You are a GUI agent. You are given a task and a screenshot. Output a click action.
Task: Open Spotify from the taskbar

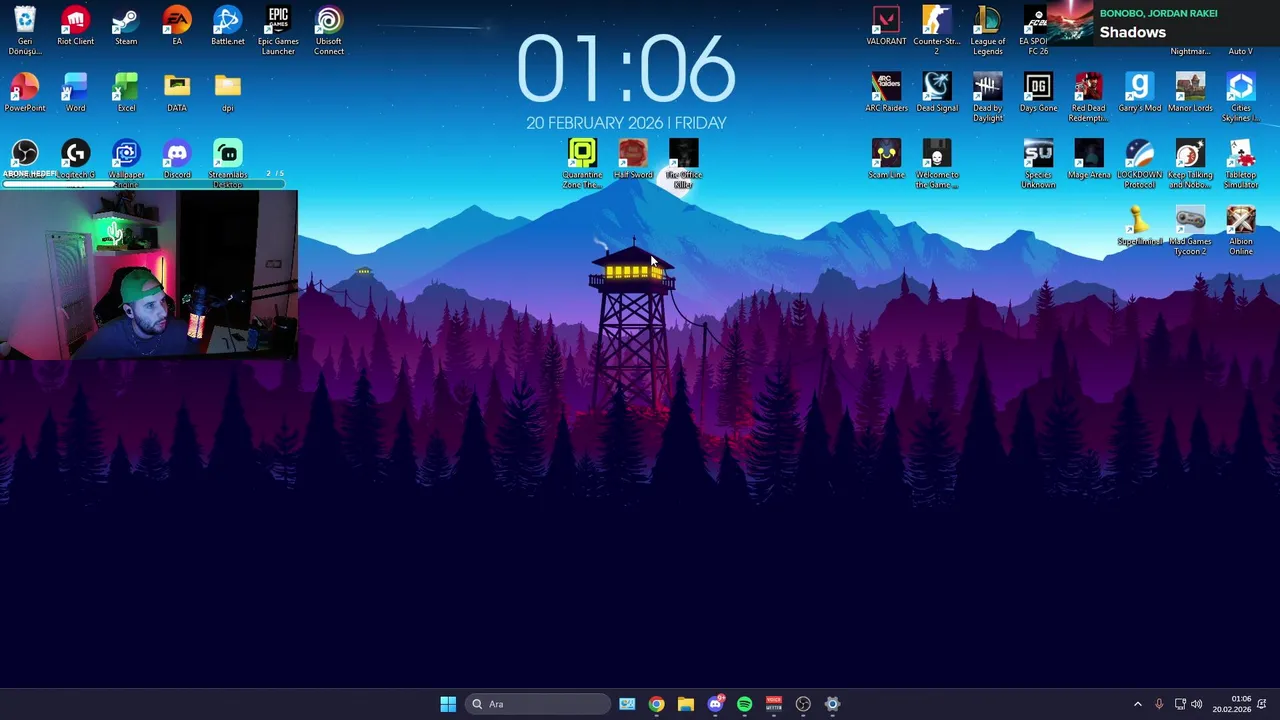744,704
